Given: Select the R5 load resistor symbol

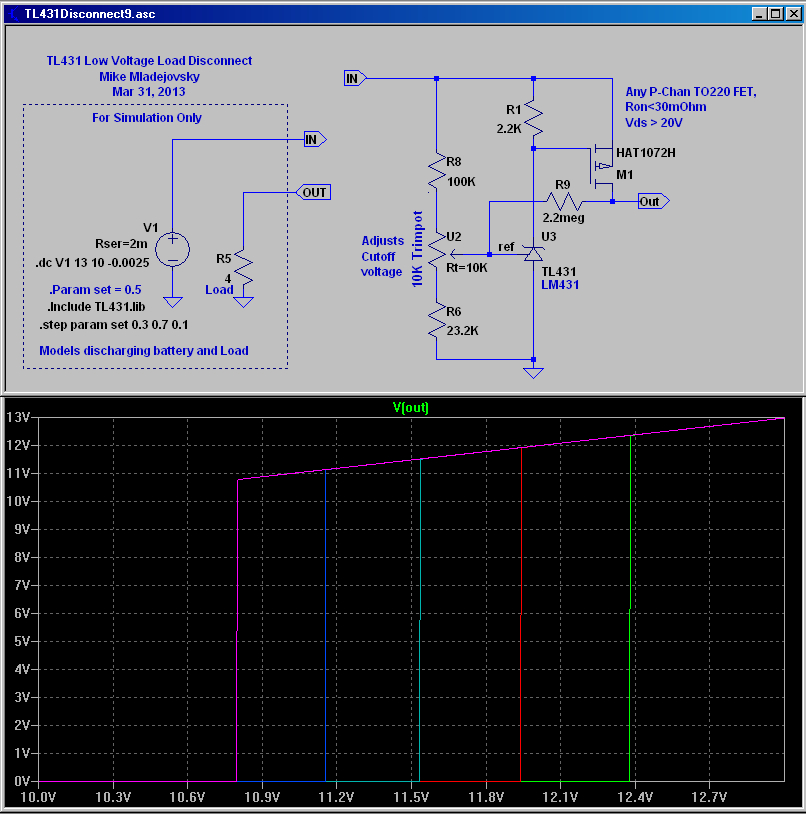Looking at the screenshot, I should tap(243, 267).
